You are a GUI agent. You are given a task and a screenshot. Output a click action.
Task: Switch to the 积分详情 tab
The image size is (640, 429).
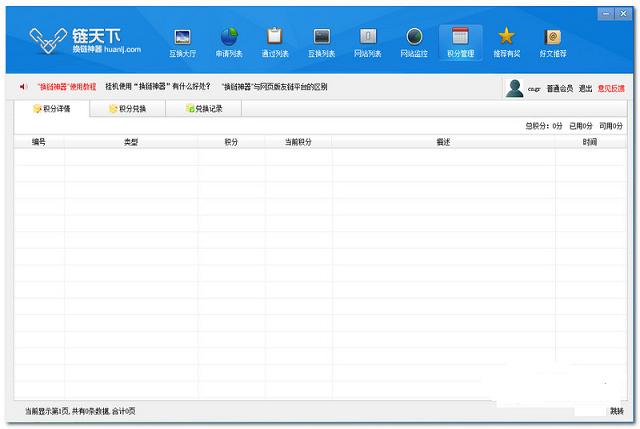point(51,108)
